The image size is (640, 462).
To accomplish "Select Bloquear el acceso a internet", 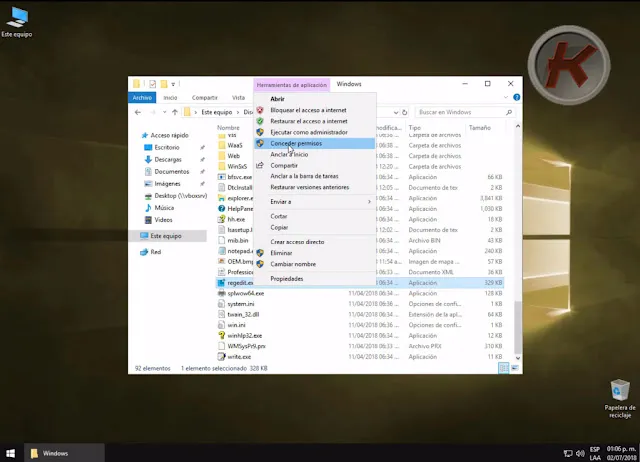I will pyautogui.click(x=308, y=110).
